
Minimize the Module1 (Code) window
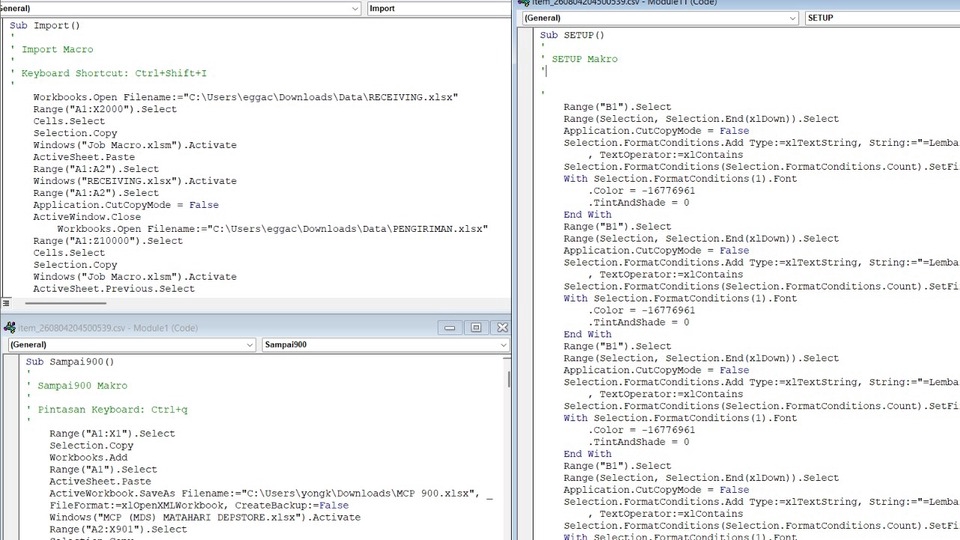click(x=450, y=328)
